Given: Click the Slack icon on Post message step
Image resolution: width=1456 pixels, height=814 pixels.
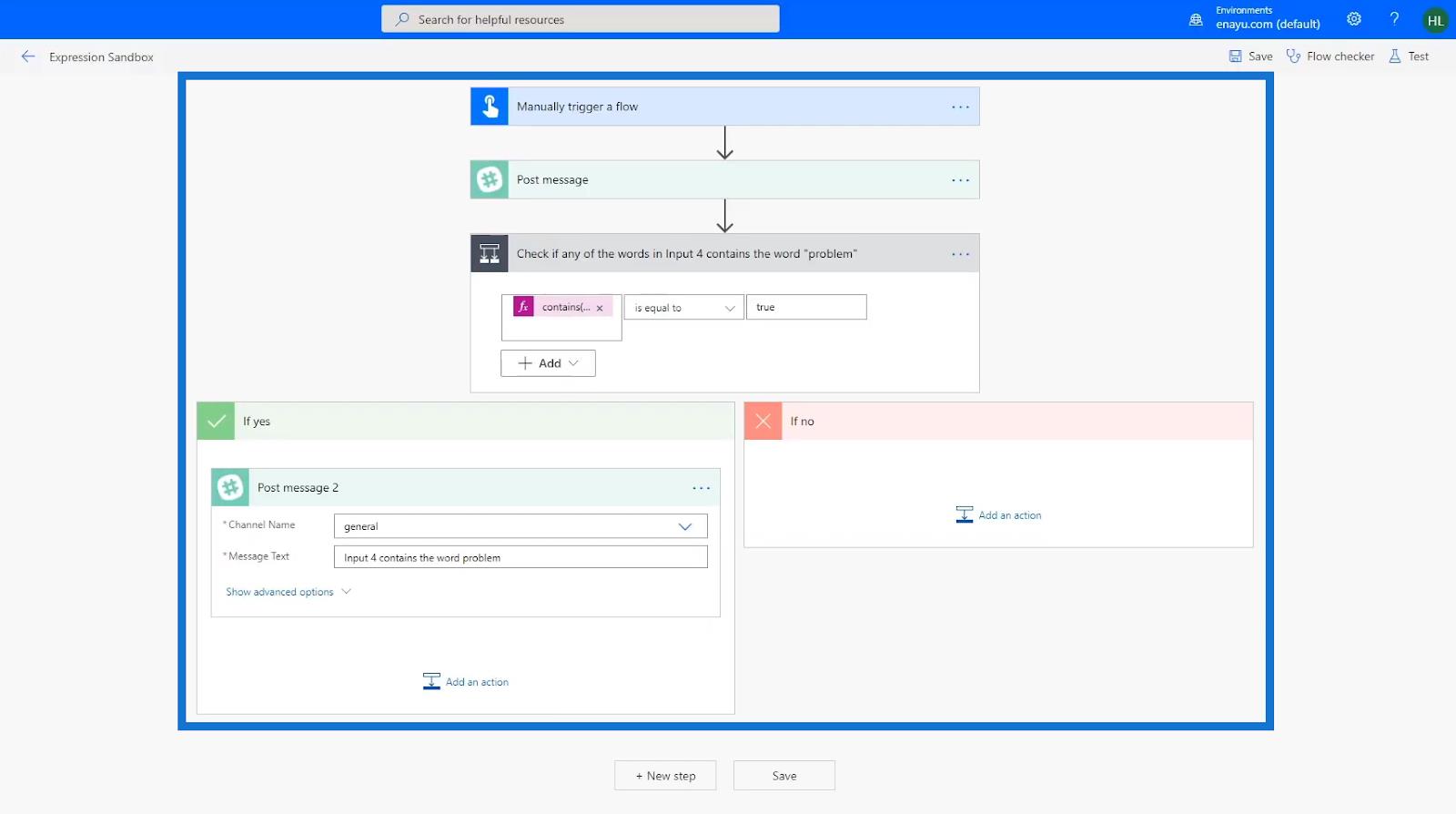Looking at the screenshot, I should [490, 180].
